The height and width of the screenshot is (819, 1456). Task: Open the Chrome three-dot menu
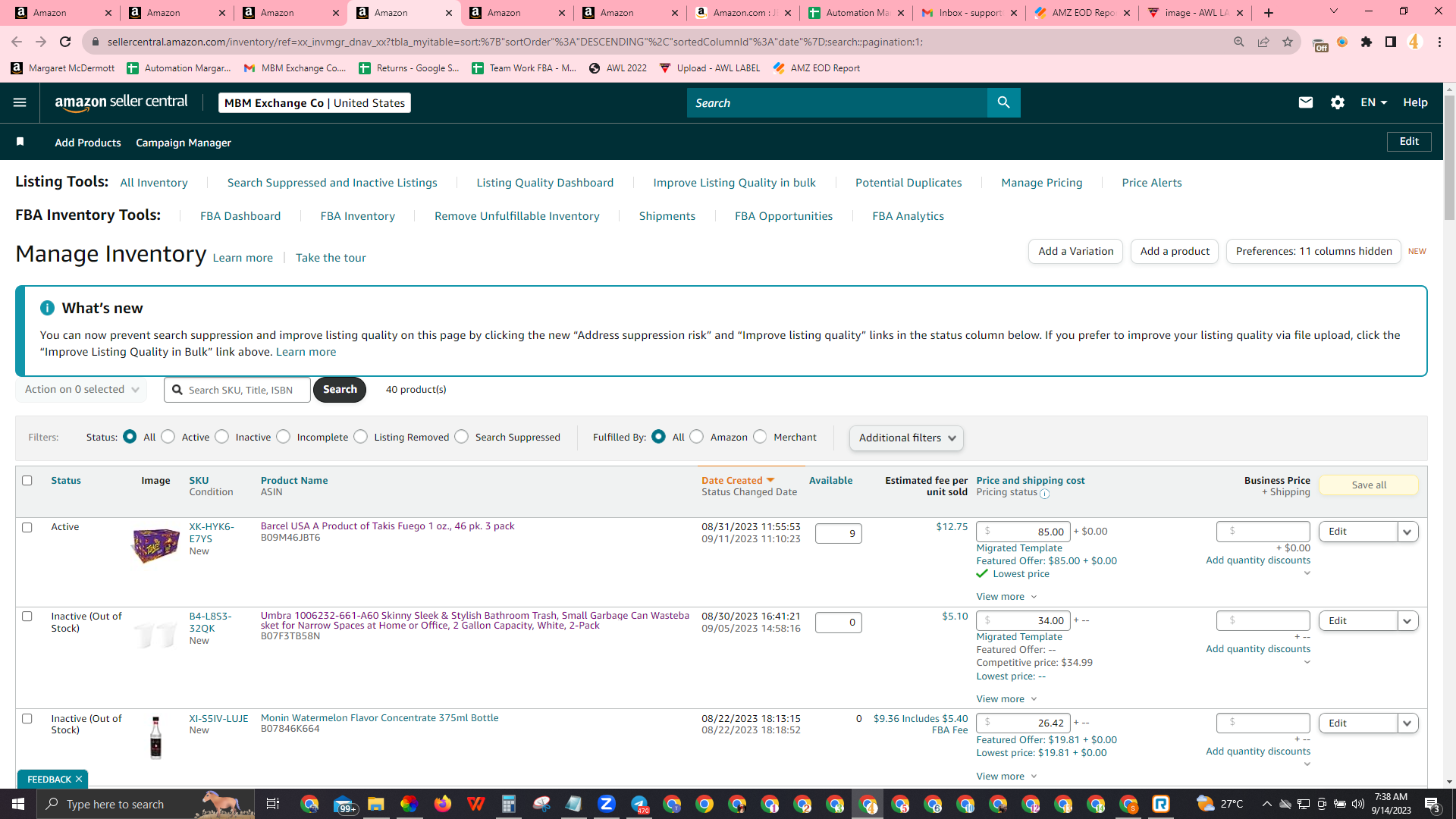tap(1439, 42)
